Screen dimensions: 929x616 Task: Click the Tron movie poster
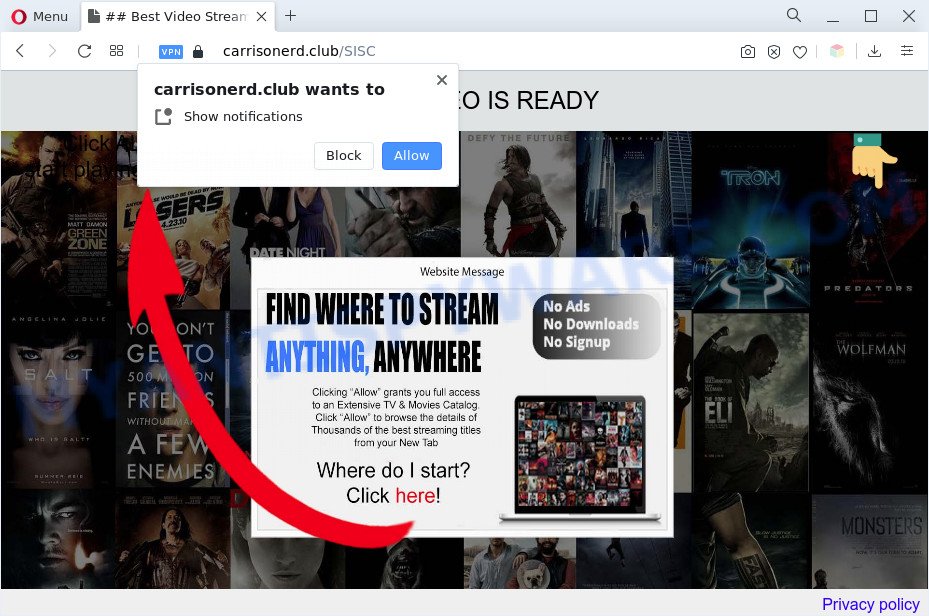click(x=751, y=220)
